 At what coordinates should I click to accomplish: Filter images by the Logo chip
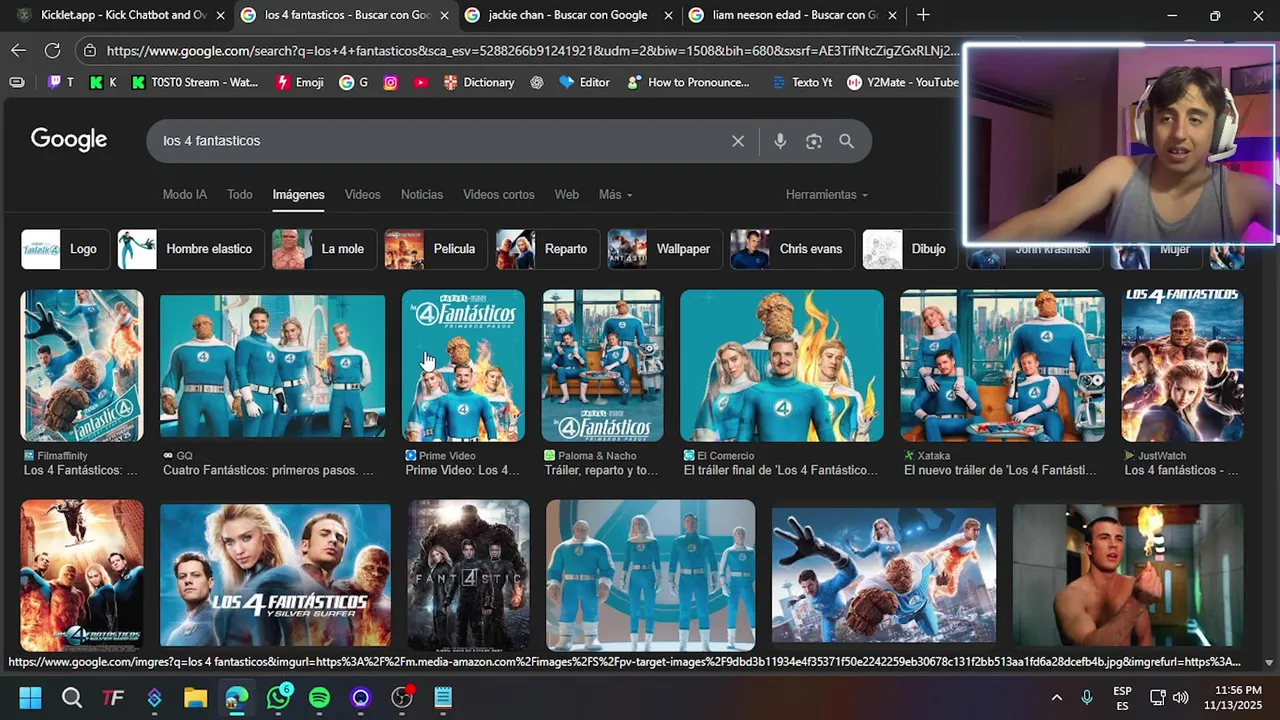pos(64,249)
